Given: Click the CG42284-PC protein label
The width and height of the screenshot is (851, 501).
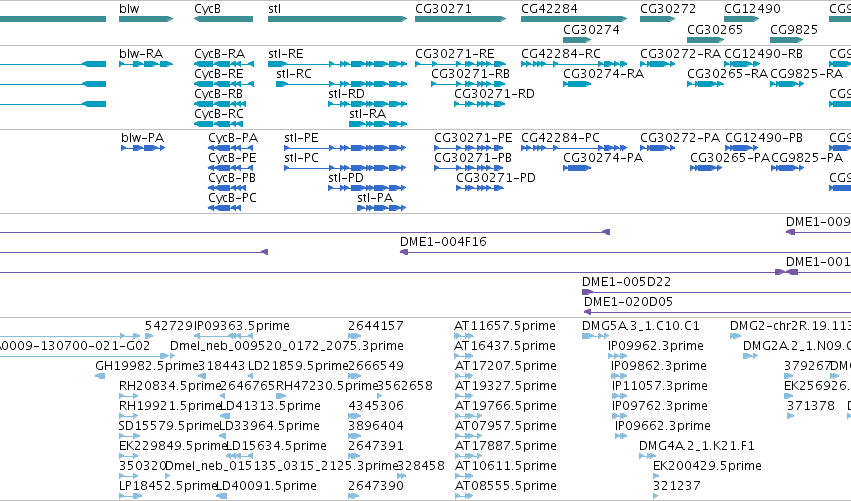Looking at the screenshot, I should tap(560, 138).
